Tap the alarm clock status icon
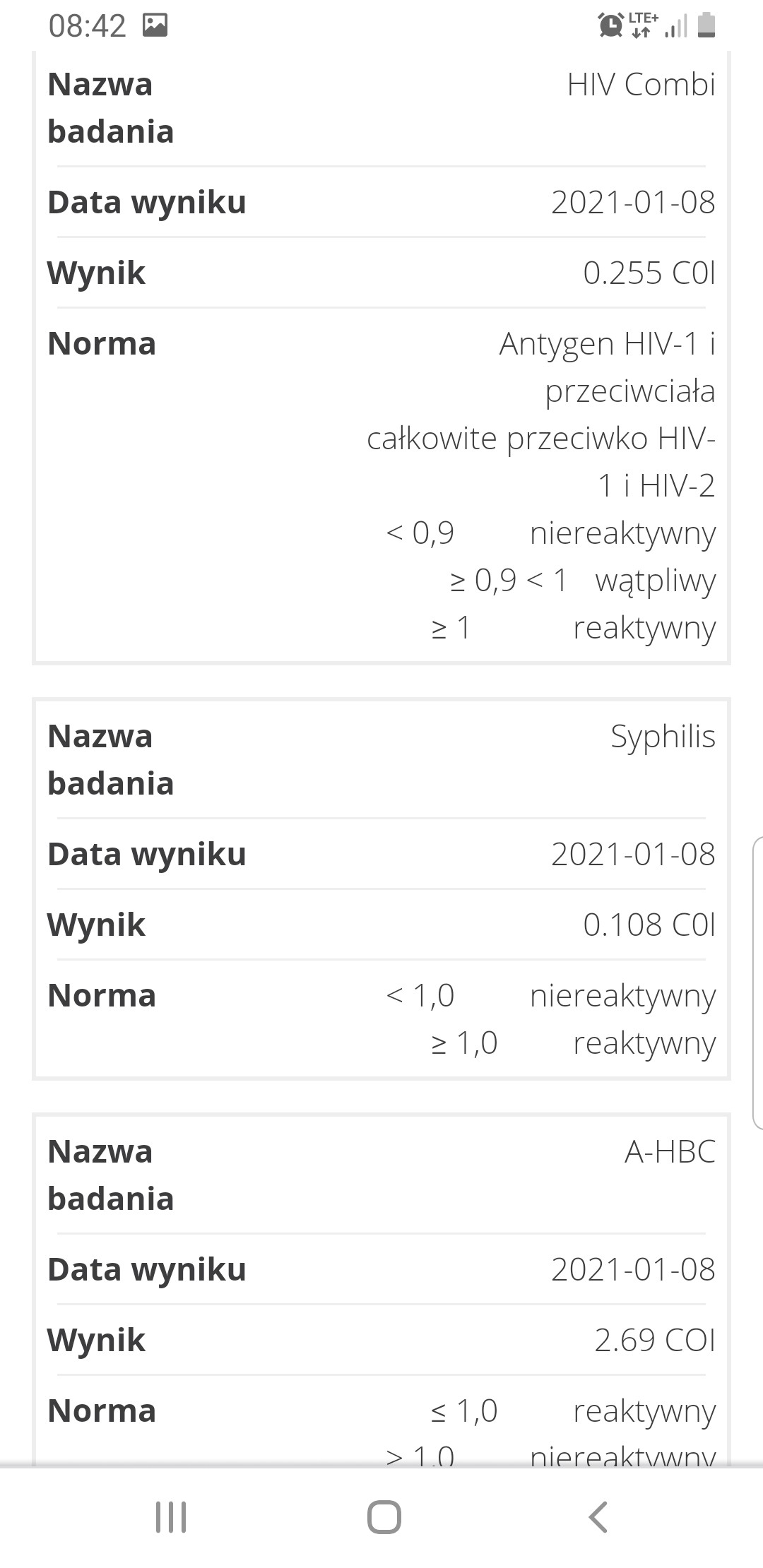This screenshot has width=763, height=1568. click(x=609, y=25)
